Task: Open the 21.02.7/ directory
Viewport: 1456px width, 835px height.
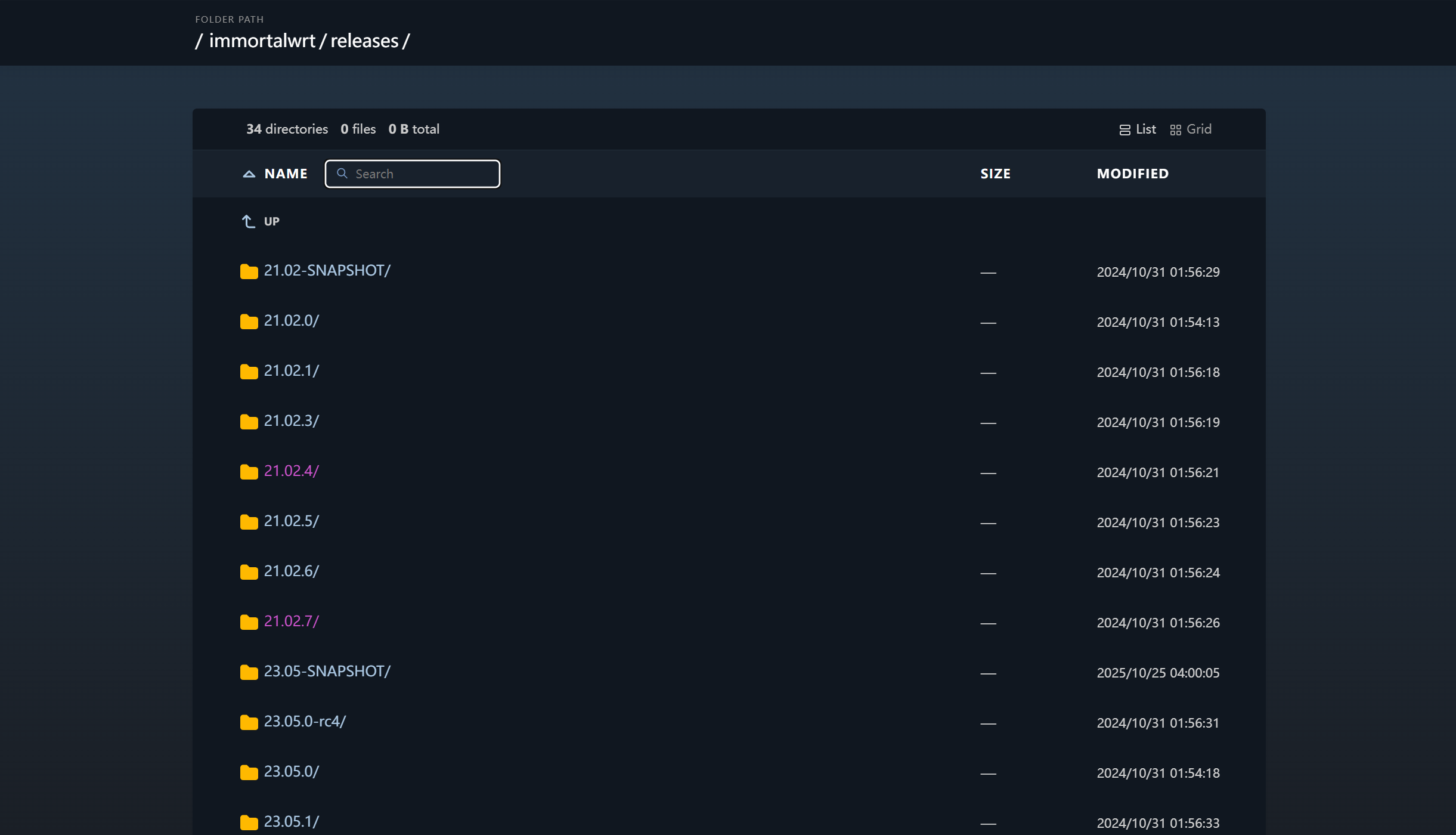Action: coord(292,621)
